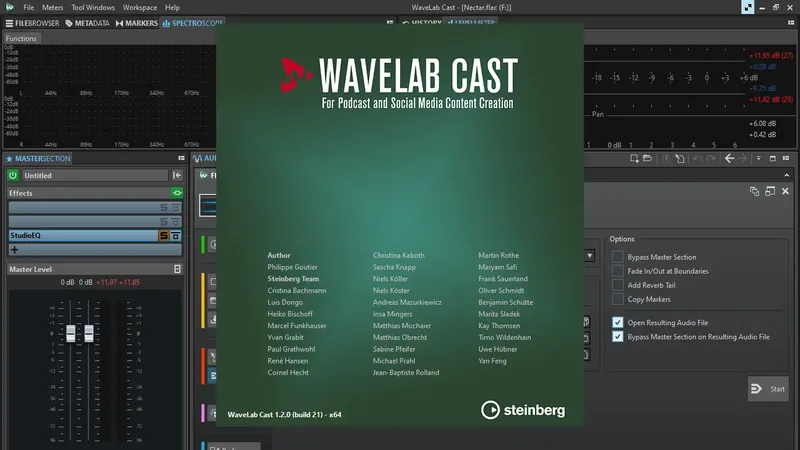This screenshot has height=450, width=800.
Task: Click the Steinberg logo on splash screen
Action: [523, 410]
